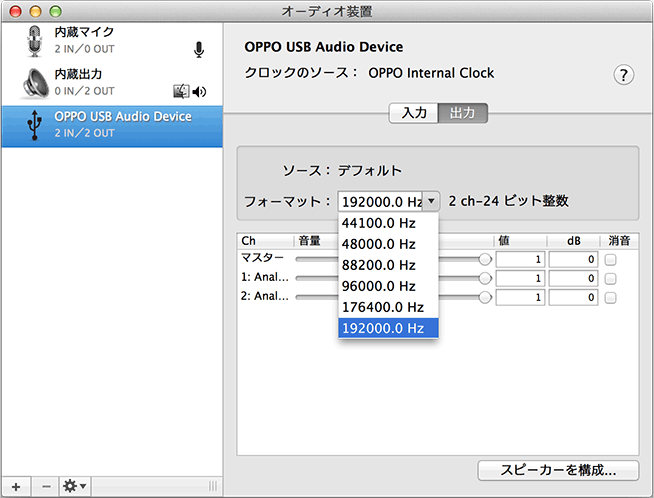Choose 88200.0 Hz from the format menu
The width and height of the screenshot is (654, 498).
coord(388,265)
